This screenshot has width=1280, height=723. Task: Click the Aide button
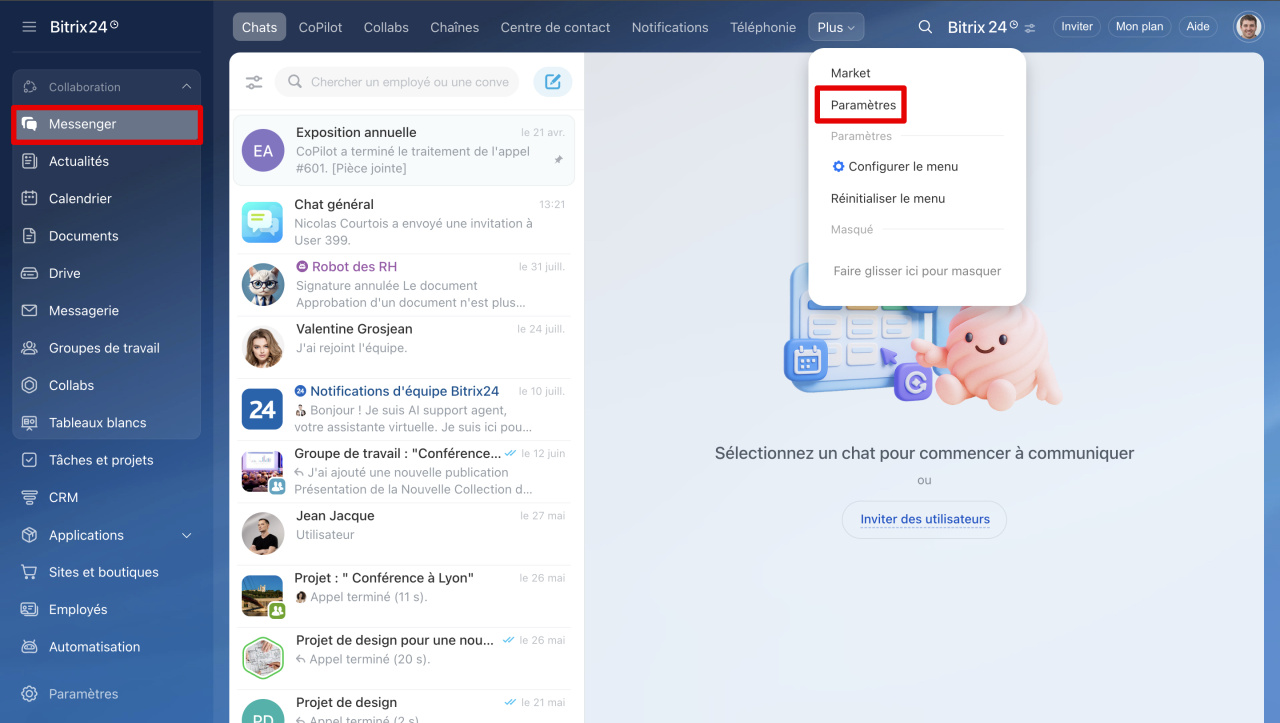click(1198, 27)
